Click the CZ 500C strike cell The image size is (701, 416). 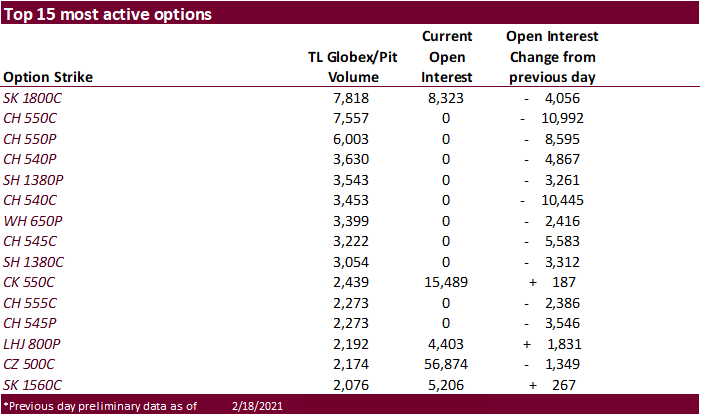coord(31,364)
